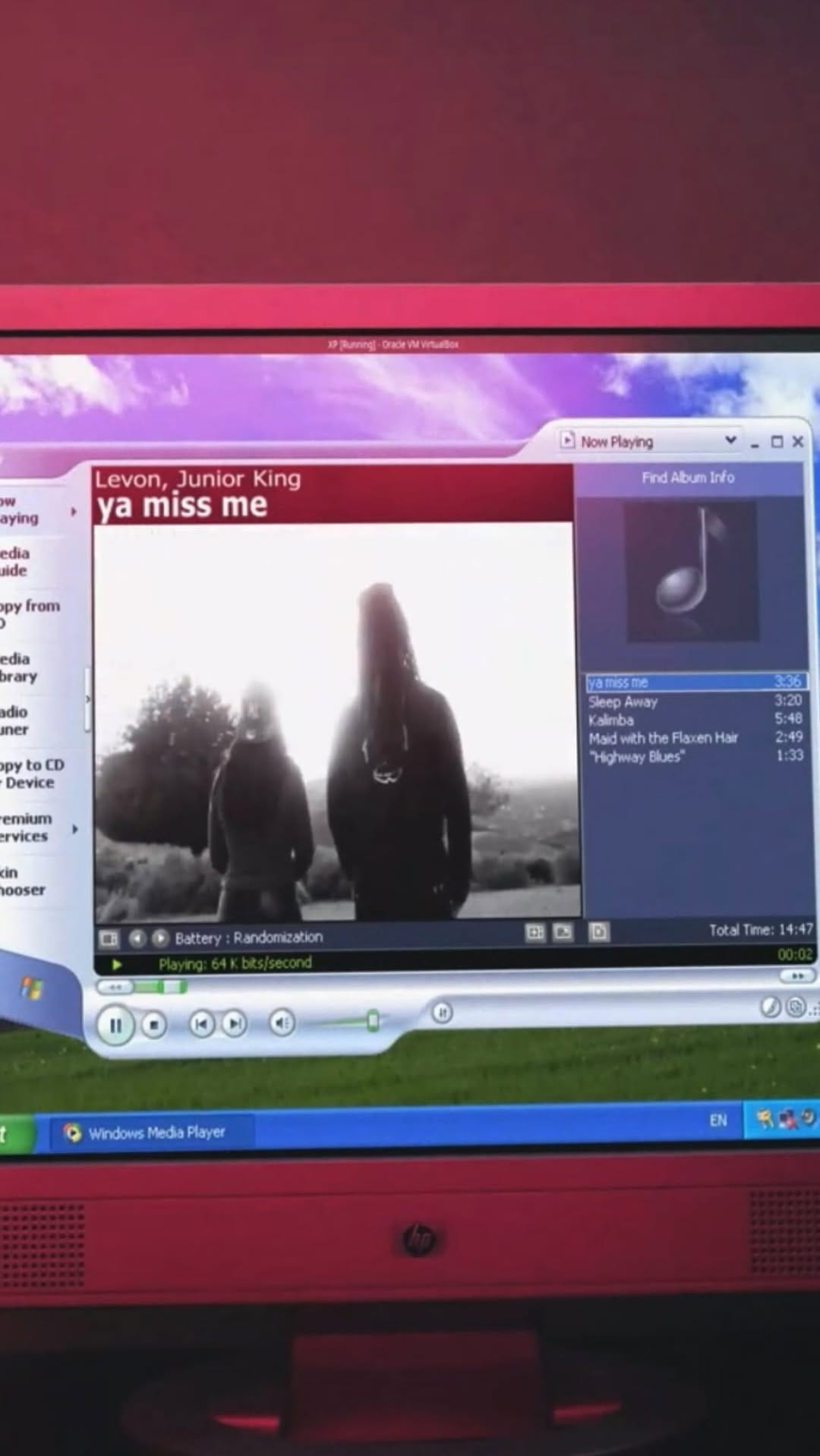This screenshot has height=1456, width=820.
Task: Expand the arrow beside Now Playing tab
Action: click(x=74, y=511)
